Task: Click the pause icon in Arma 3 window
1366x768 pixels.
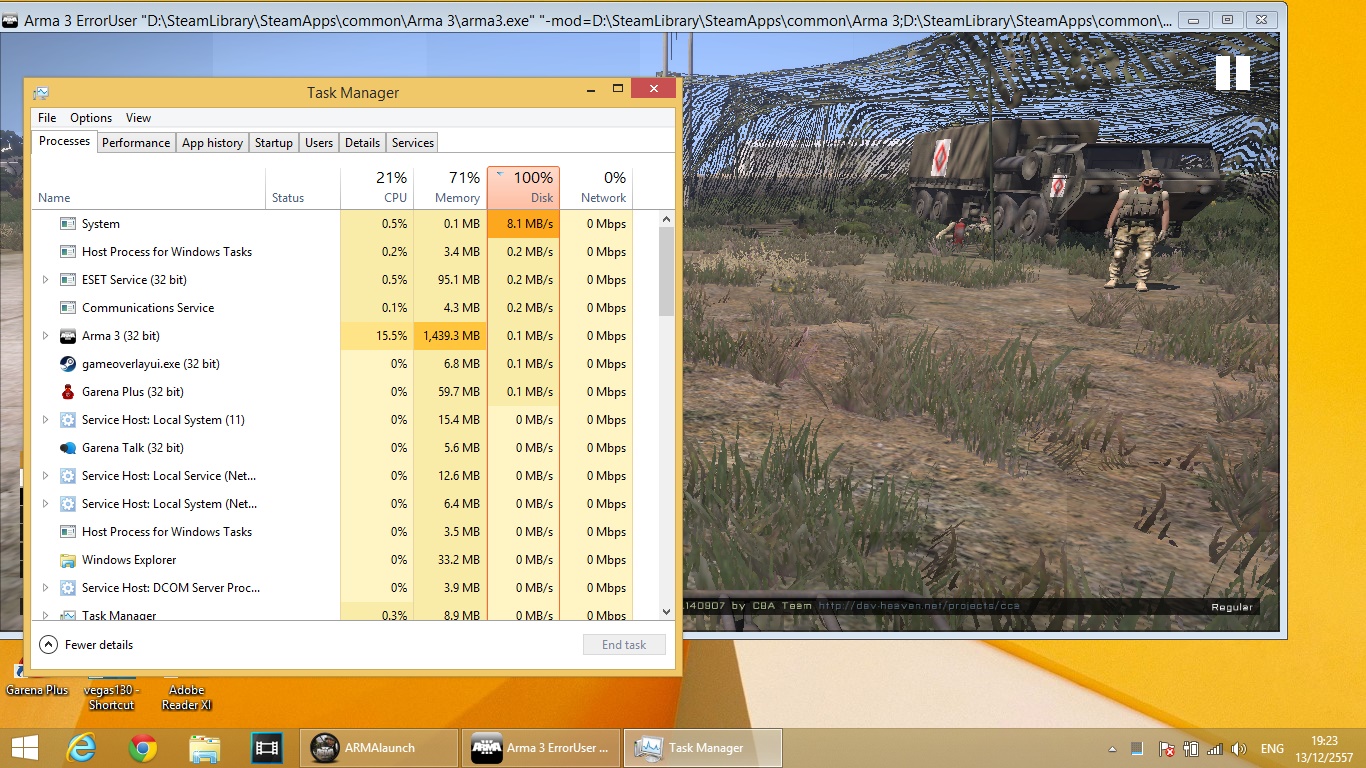Action: pos(1232,73)
